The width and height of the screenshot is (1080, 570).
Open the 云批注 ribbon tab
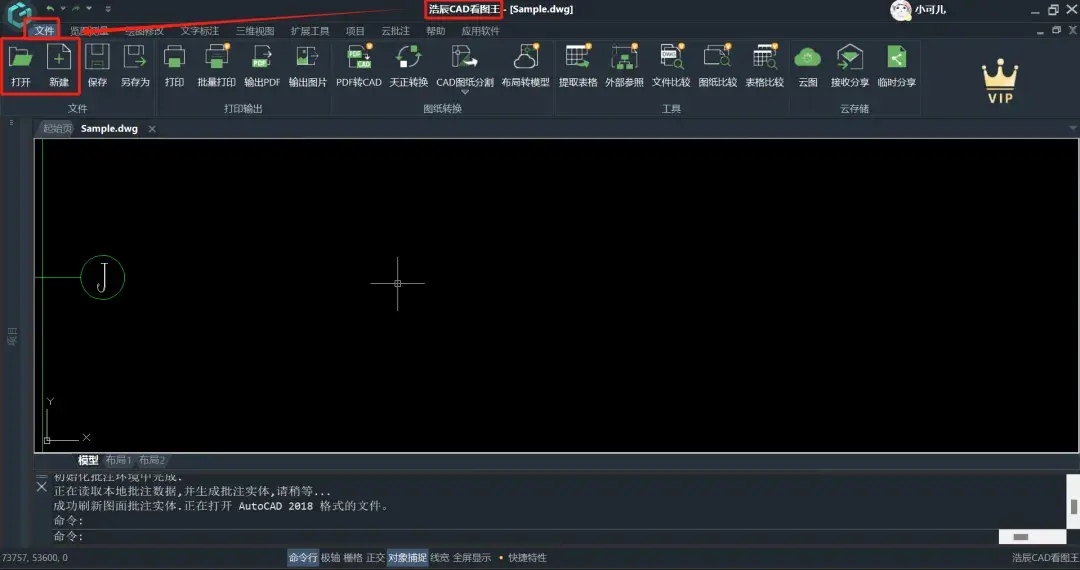tap(395, 31)
